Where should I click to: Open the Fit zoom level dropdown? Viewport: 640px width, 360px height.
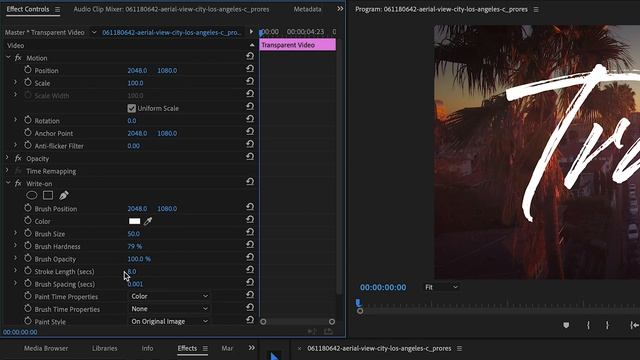point(441,287)
